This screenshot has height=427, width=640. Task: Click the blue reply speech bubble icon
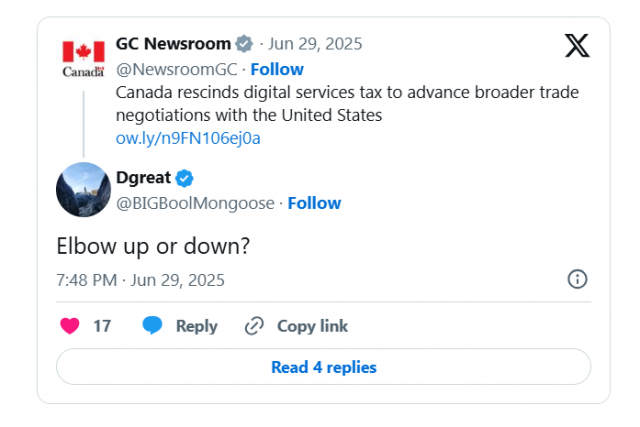tap(152, 325)
